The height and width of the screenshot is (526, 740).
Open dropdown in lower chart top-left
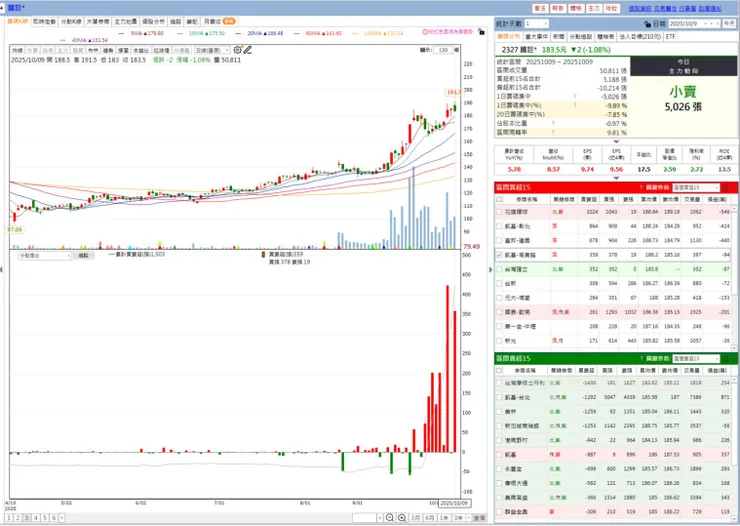[45, 256]
